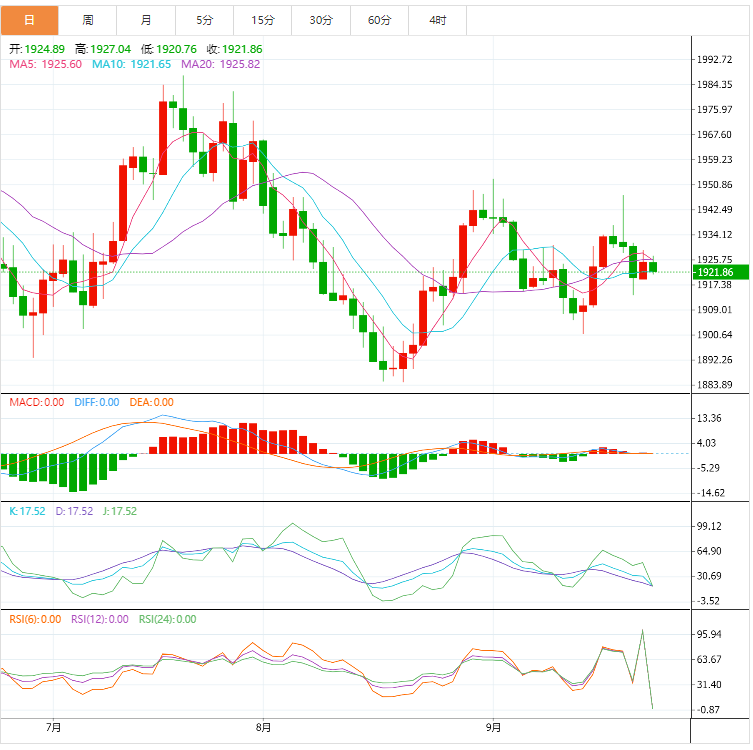Click the MACD indicator label
753x750 pixels.
(37, 402)
